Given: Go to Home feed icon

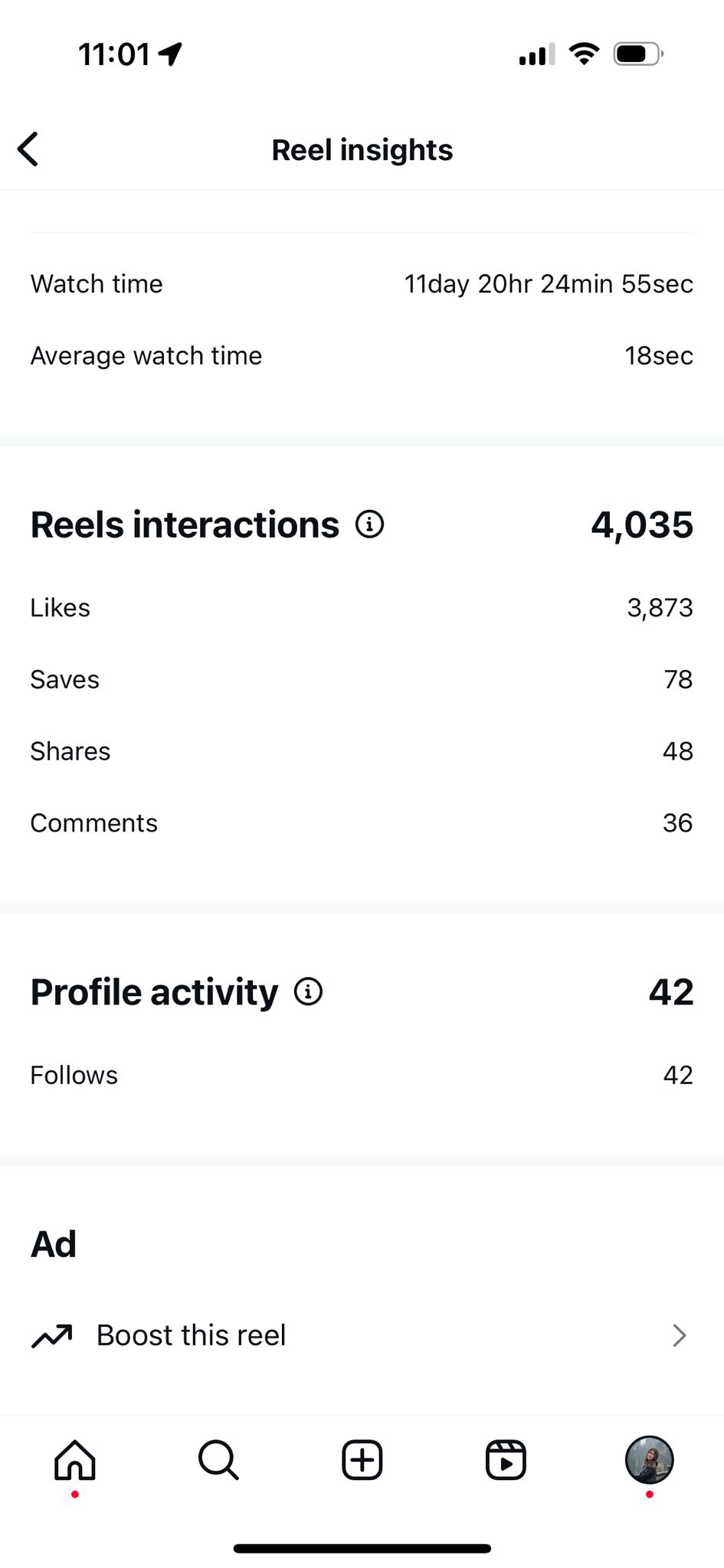Looking at the screenshot, I should [x=75, y=1460].
